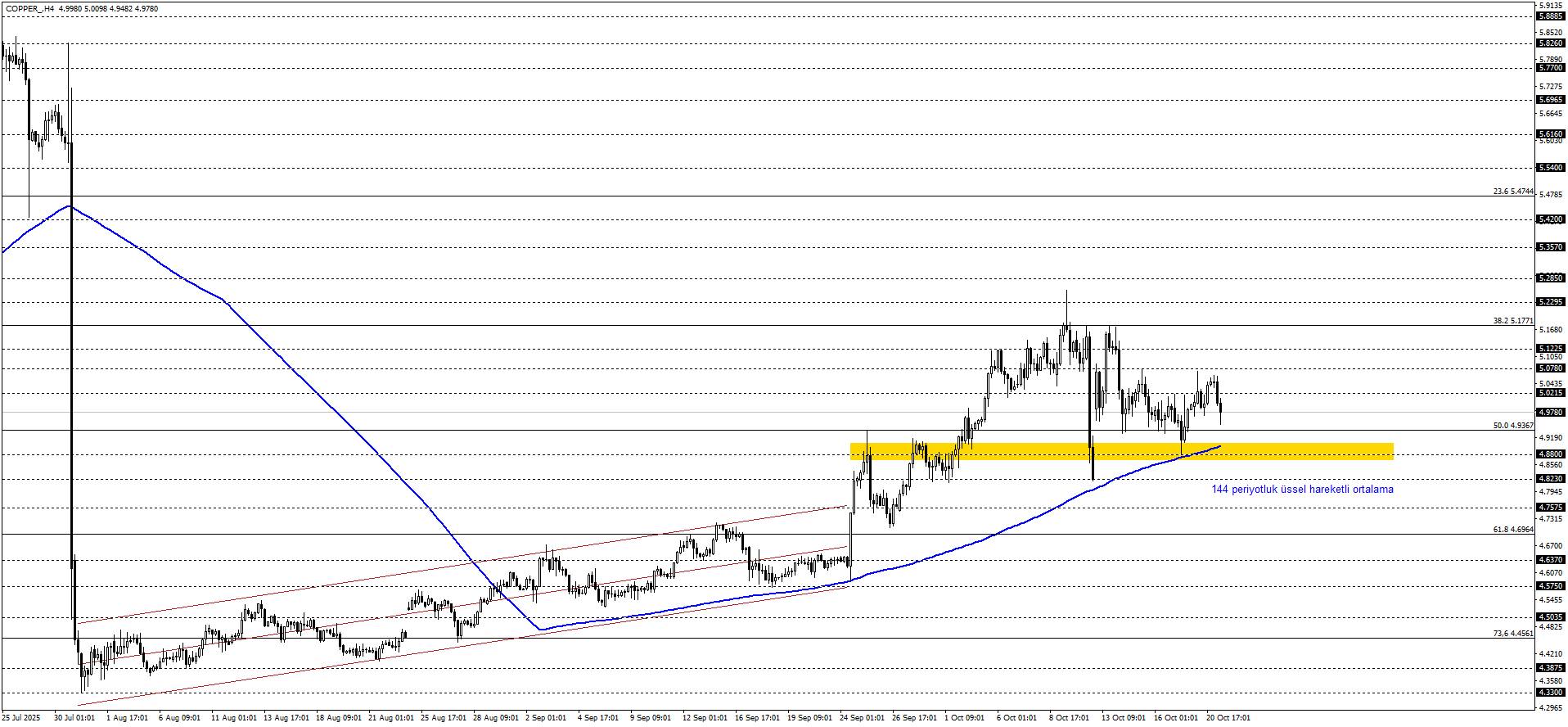The height and width of the screenshot is (727, 1568).
Task: Select the 4.7575 price level tag
Action: (x=1550, y=508)
